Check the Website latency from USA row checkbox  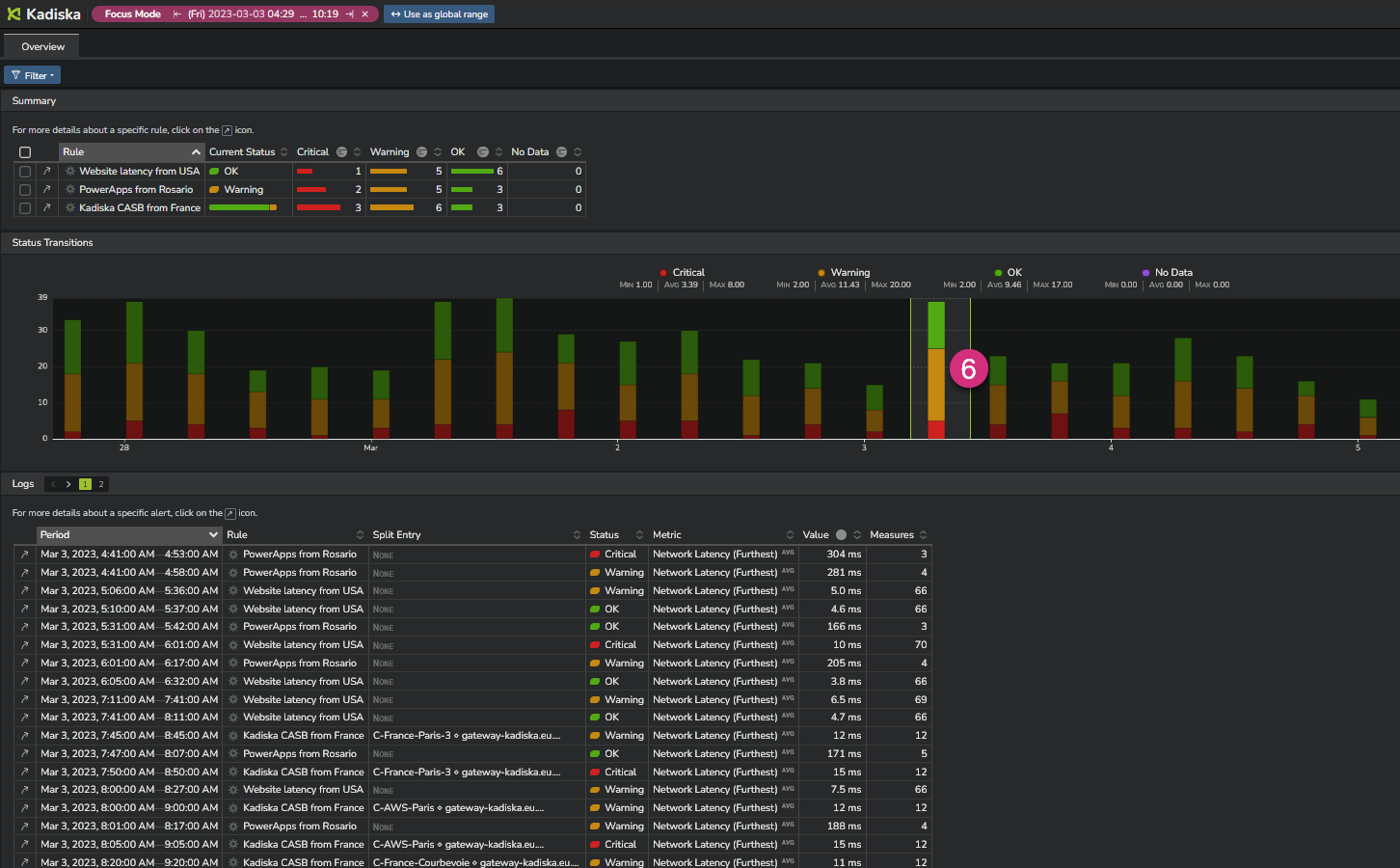25,172
